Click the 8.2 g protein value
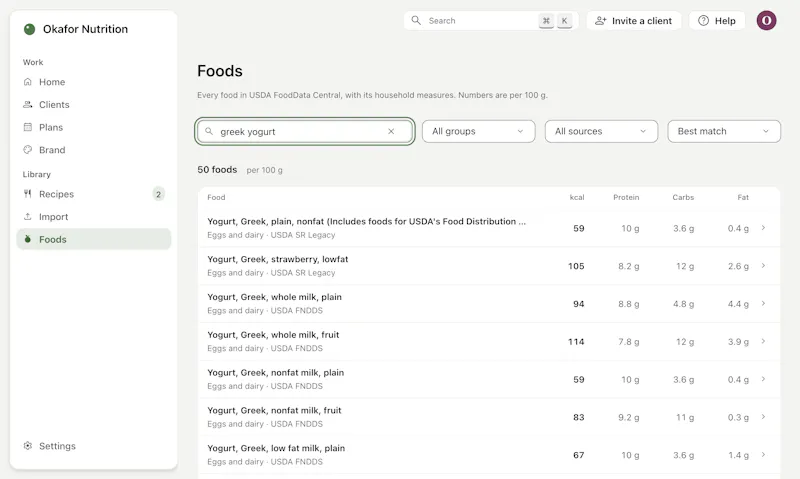The width and height of the screenshot is (800, 479). (629, 266)
